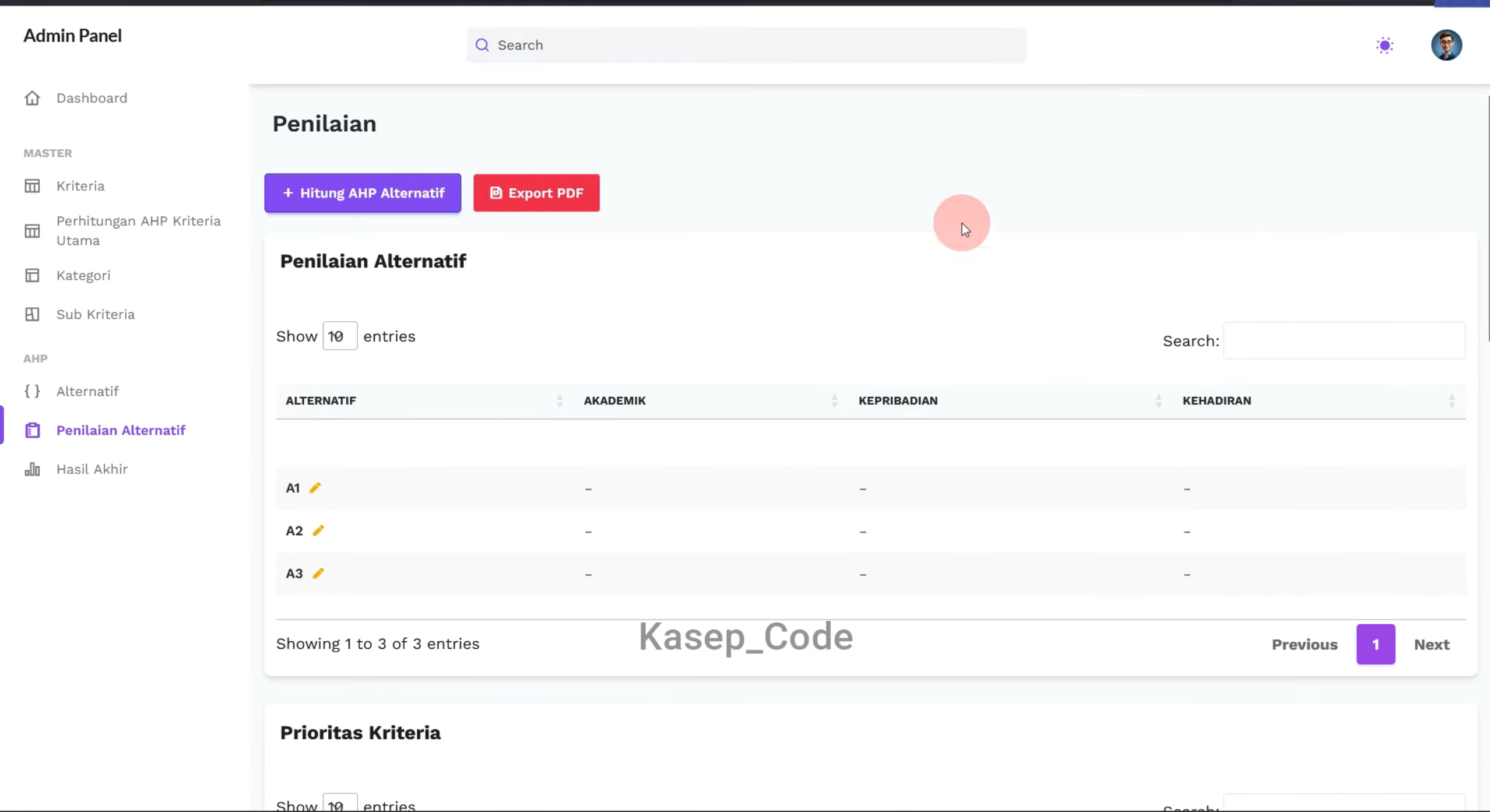The height and width of the screenshot is (812, 1490).
Task: Edit row A3 with its pencil icon
Action: tap(318, 574)
